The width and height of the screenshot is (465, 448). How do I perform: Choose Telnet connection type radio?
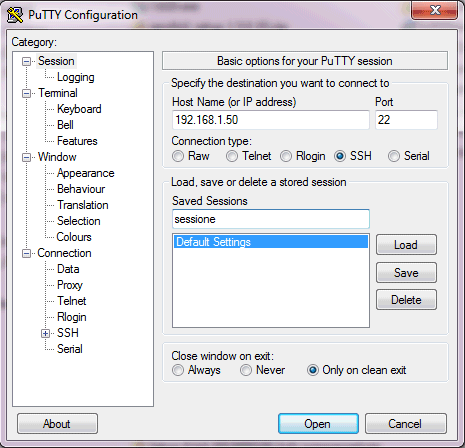pos(232,156)
